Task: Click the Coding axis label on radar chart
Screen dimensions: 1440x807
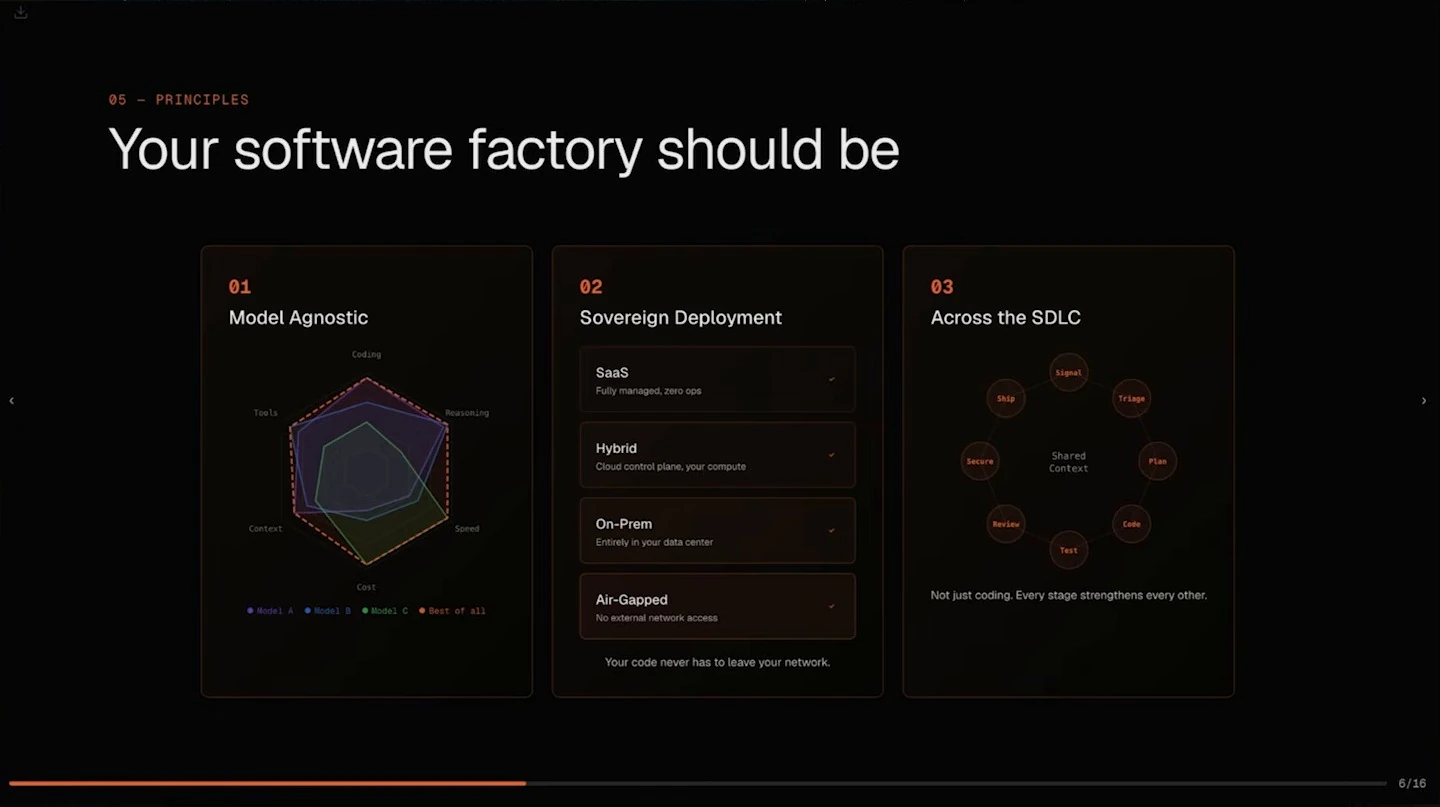Action: coord(366,354)
